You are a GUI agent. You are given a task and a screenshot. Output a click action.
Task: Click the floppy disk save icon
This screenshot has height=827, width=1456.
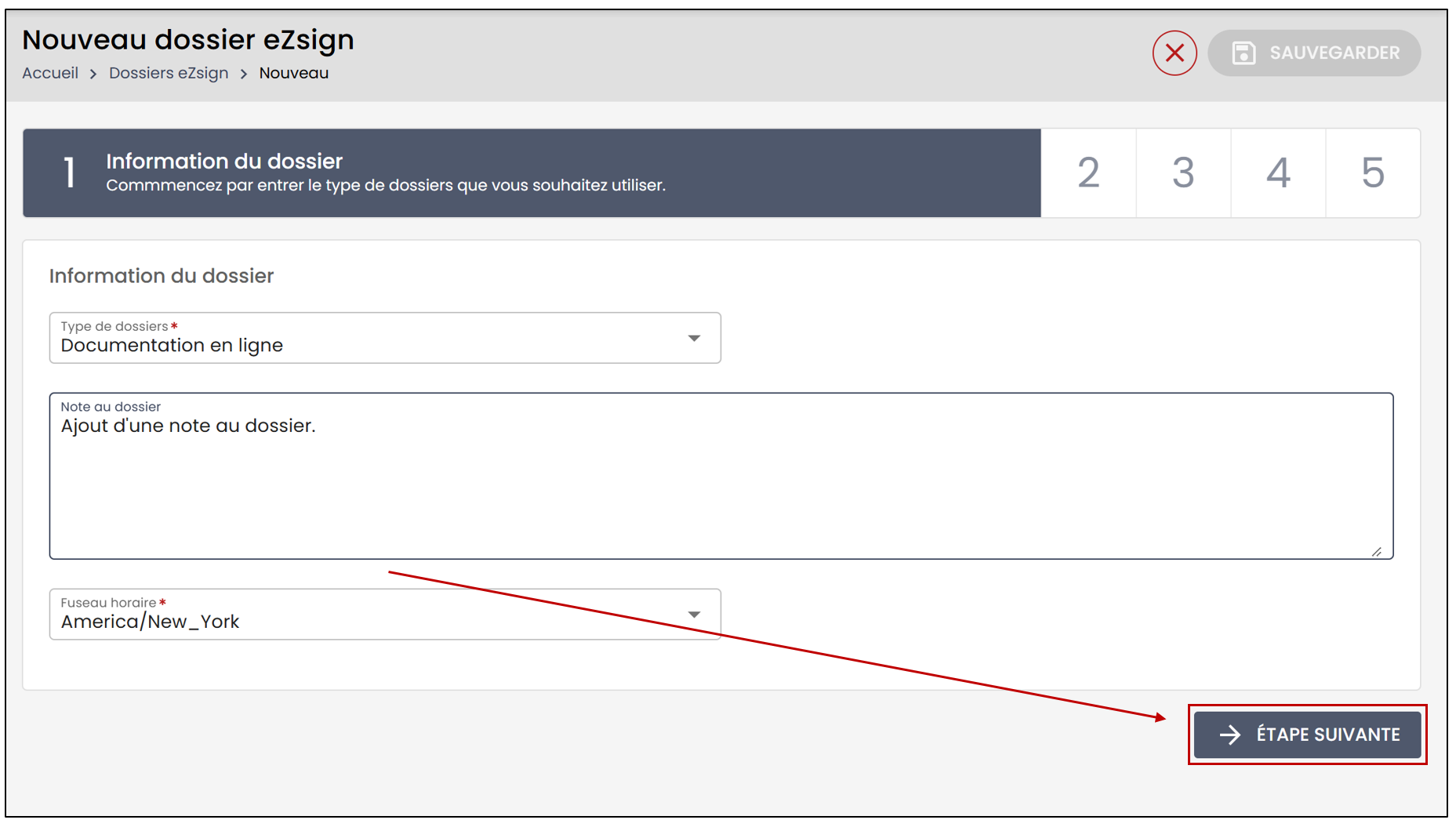tap(1244, 53)
